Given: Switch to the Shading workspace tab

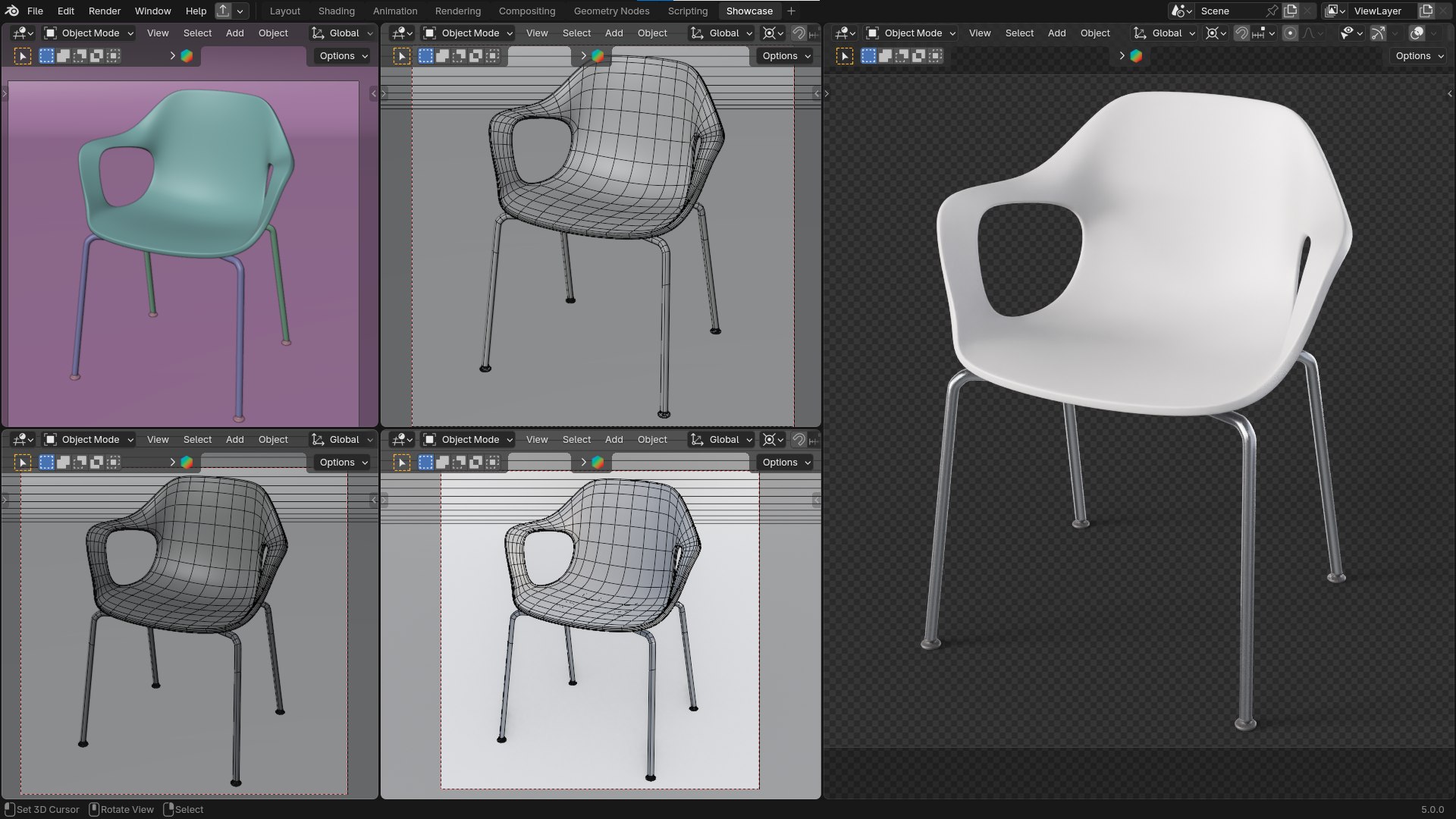Looking at the screenshot, I should click(x=336, y=11).
